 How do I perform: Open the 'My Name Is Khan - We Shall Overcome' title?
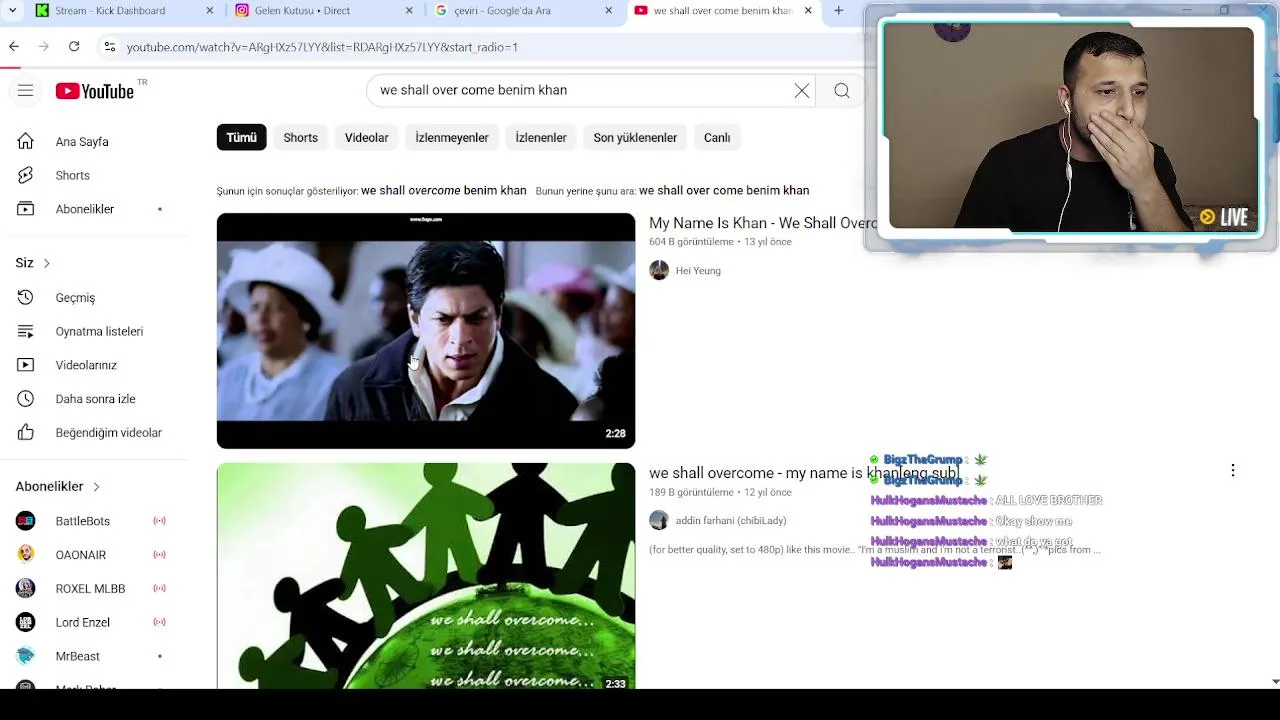click(763, 223)
